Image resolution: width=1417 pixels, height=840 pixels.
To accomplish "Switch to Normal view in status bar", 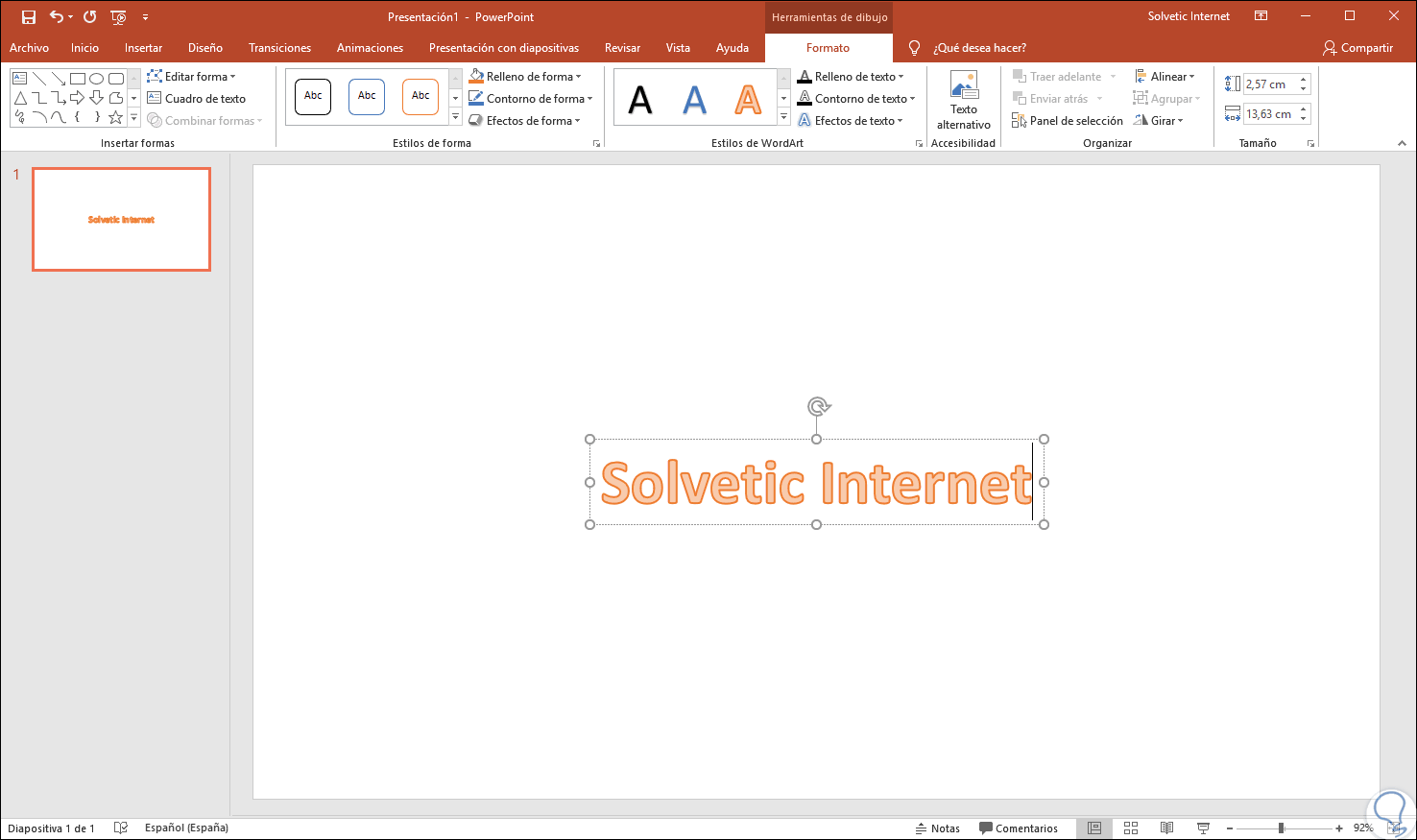I will pos(1094,828).
